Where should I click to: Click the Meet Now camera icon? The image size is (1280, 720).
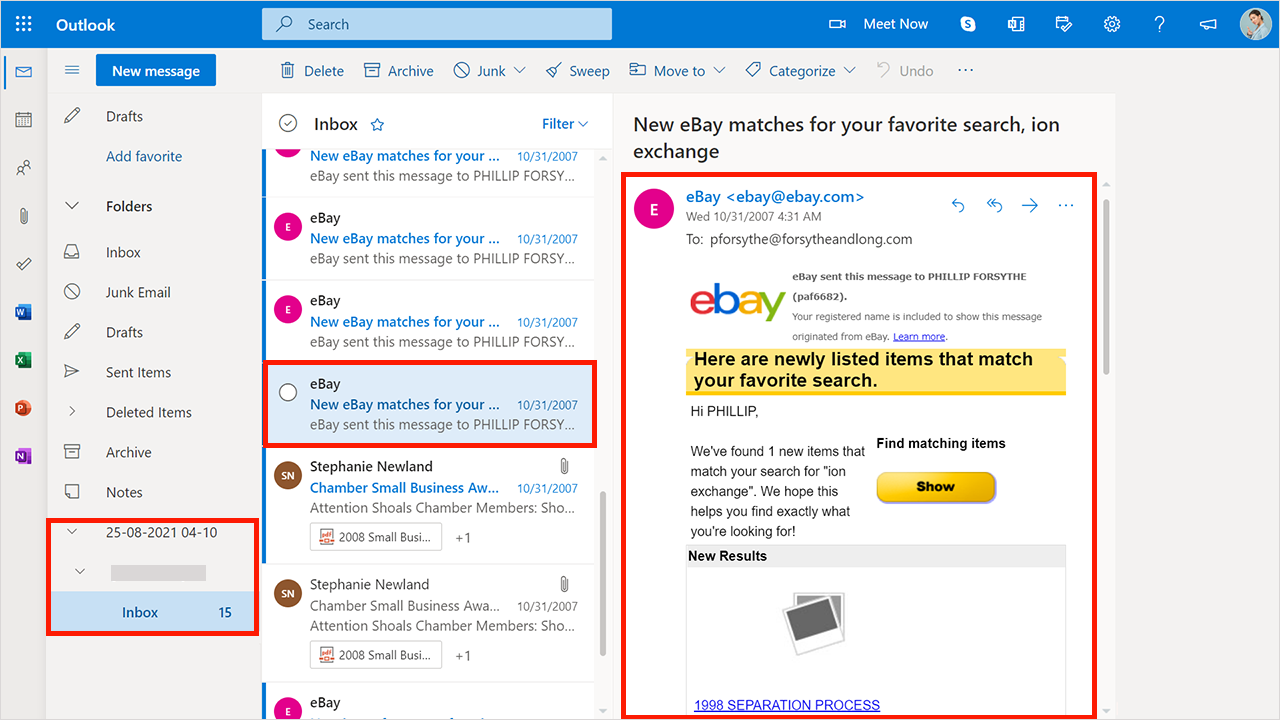click(838, 24)
